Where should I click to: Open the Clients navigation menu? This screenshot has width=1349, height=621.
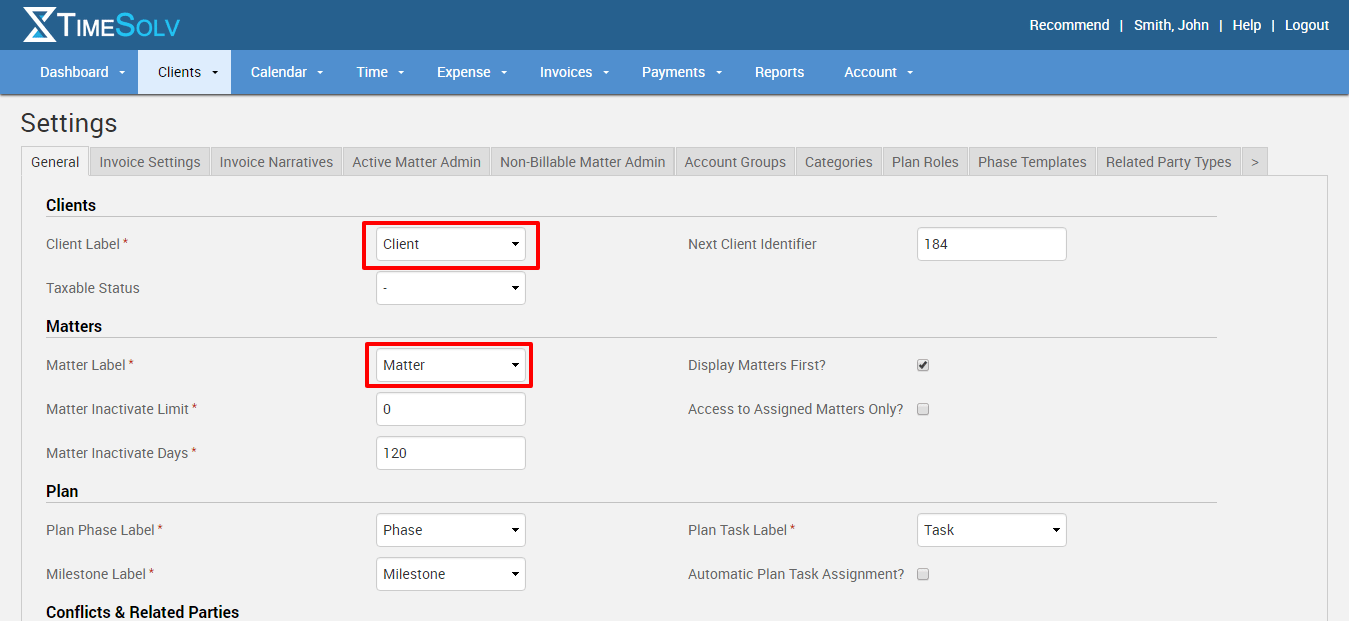click(x=183, y=72)
